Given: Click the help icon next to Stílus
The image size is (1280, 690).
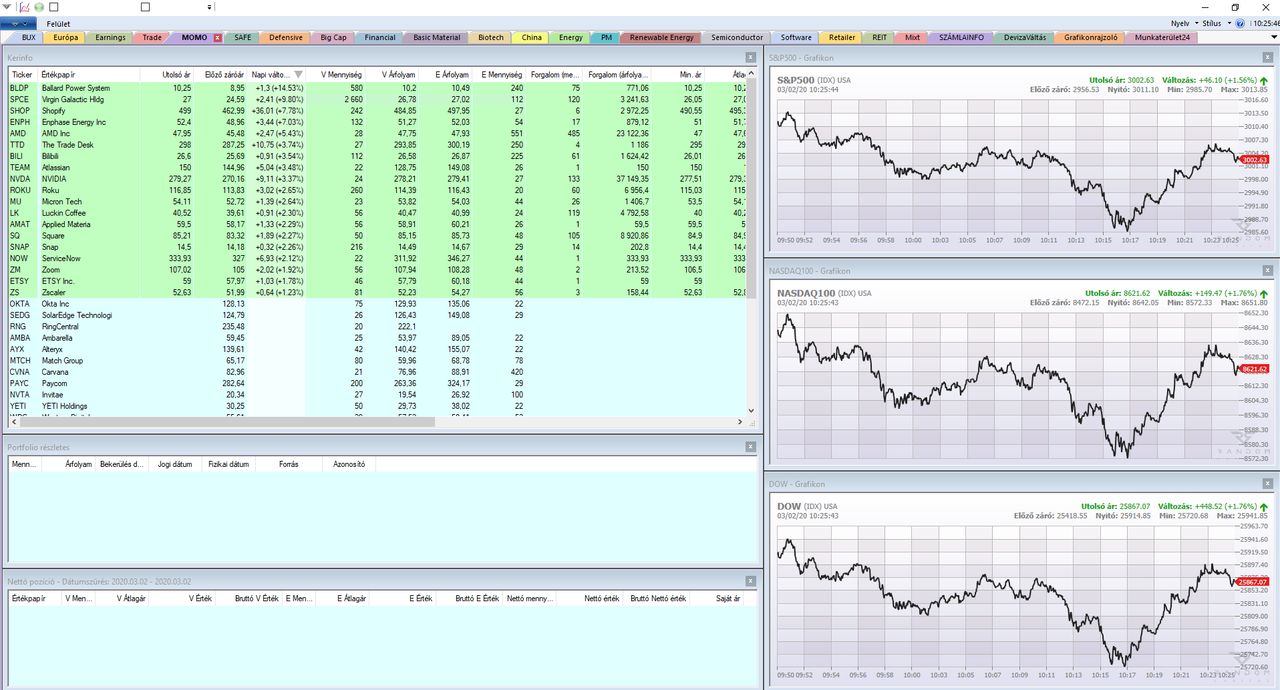Looking at the screenshot, I should pos(1239,23).
